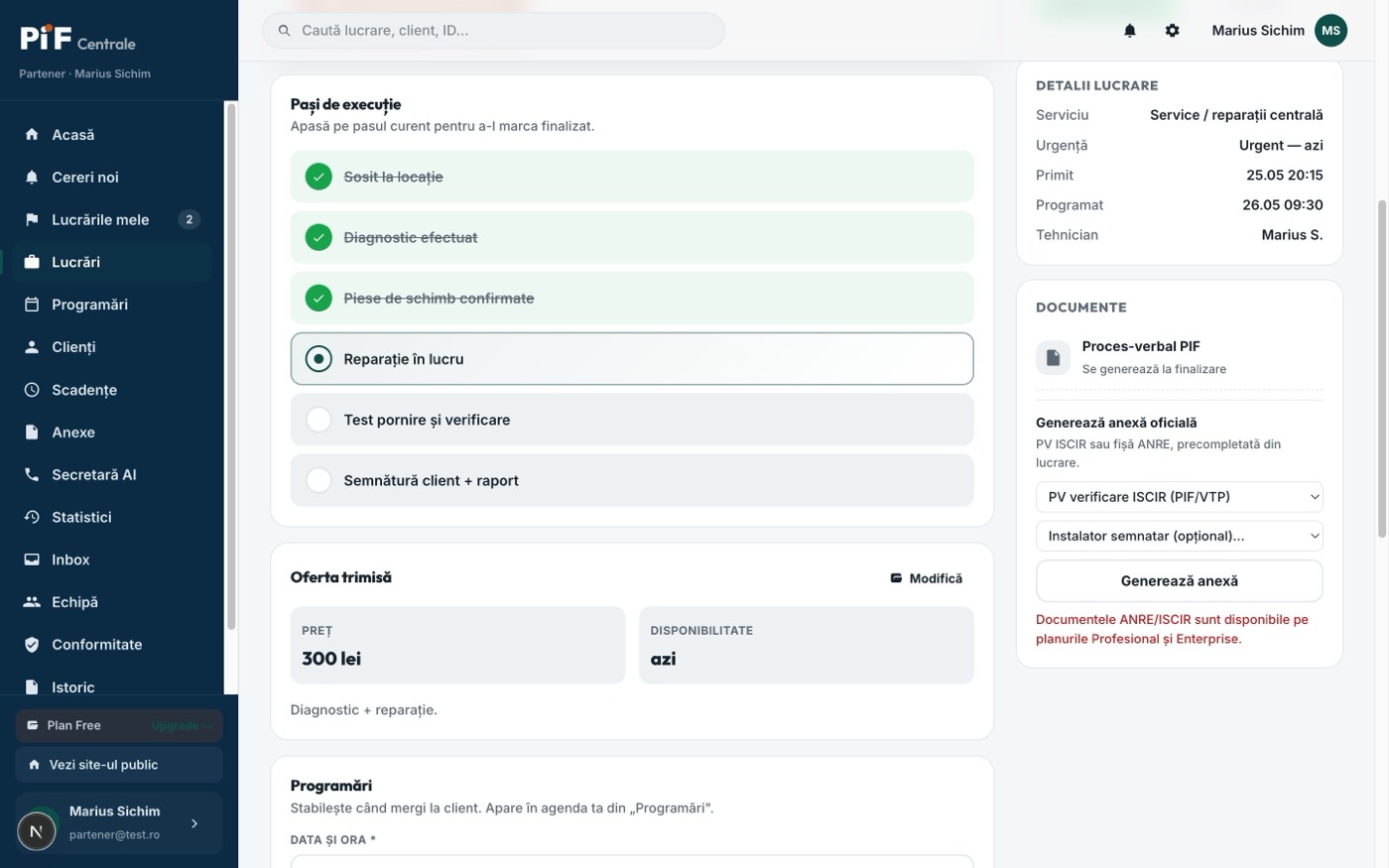Click the Modifică offer button
Viewport: 1389px width, 868px height.
point(926,578)
